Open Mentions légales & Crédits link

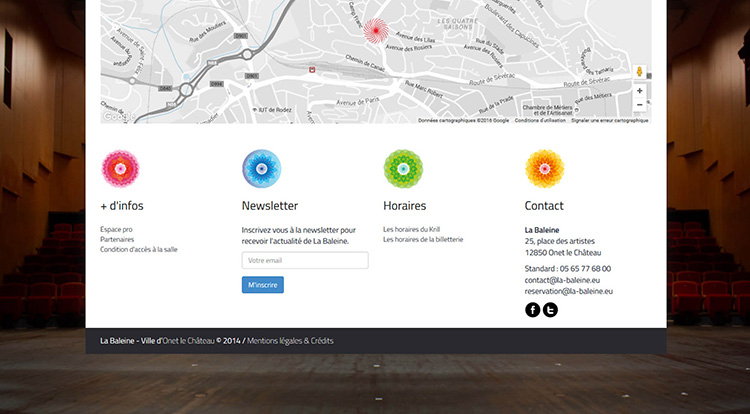(x=290, y=341)
